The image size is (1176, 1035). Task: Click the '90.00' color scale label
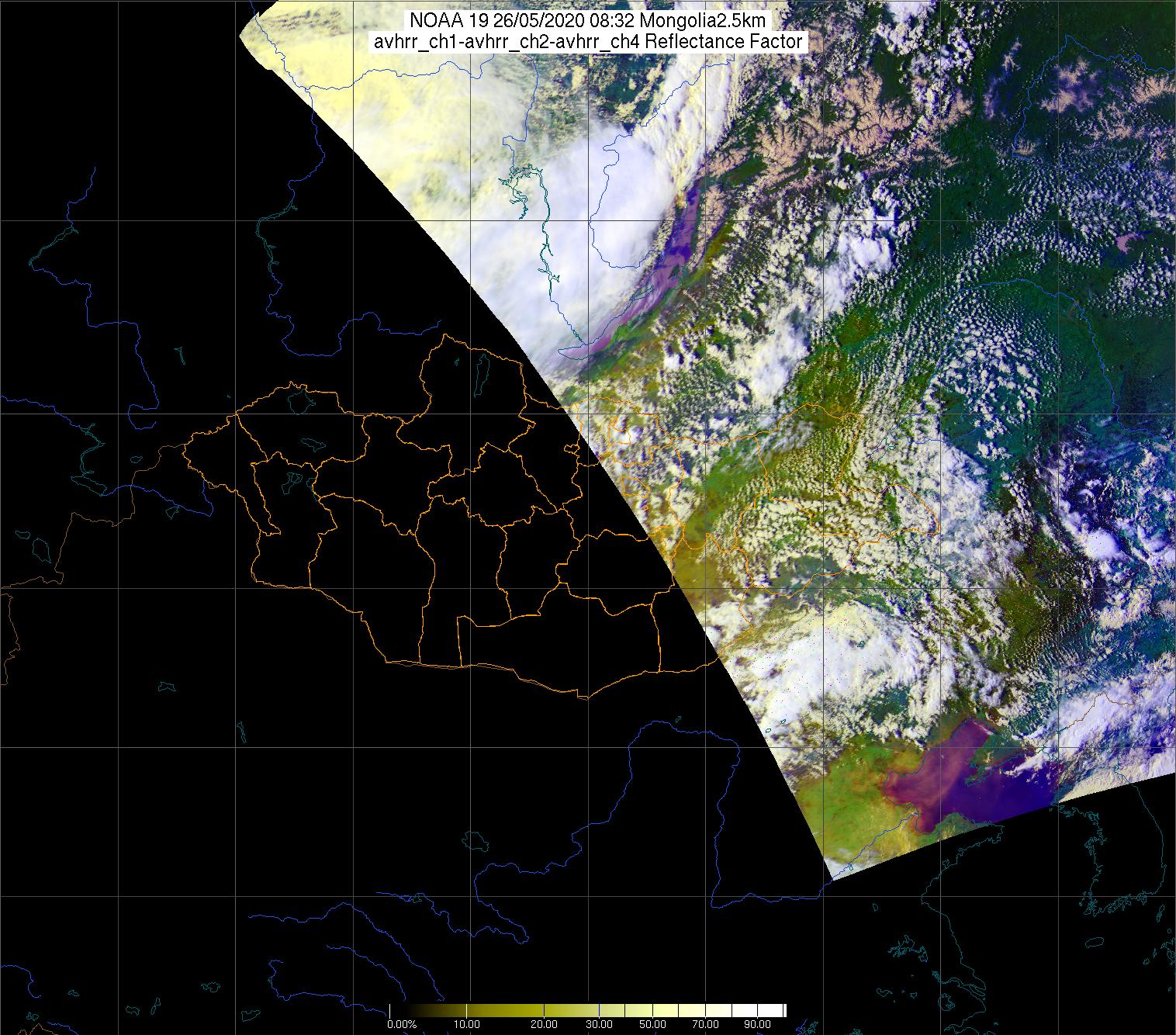click(759, 1025)
